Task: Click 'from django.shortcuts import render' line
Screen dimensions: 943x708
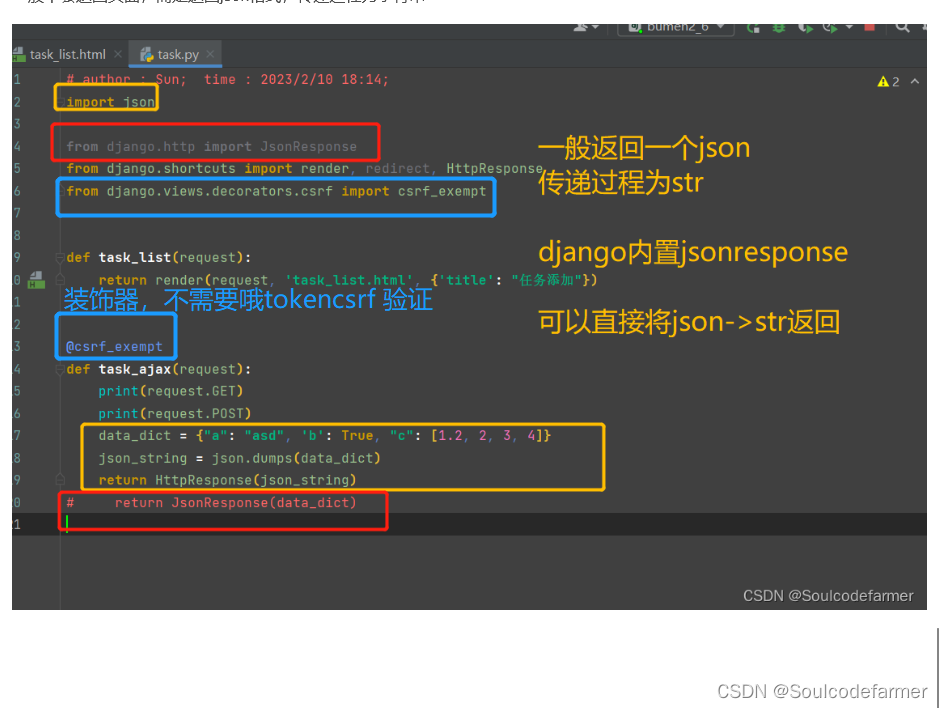Action: pos(305,169)
